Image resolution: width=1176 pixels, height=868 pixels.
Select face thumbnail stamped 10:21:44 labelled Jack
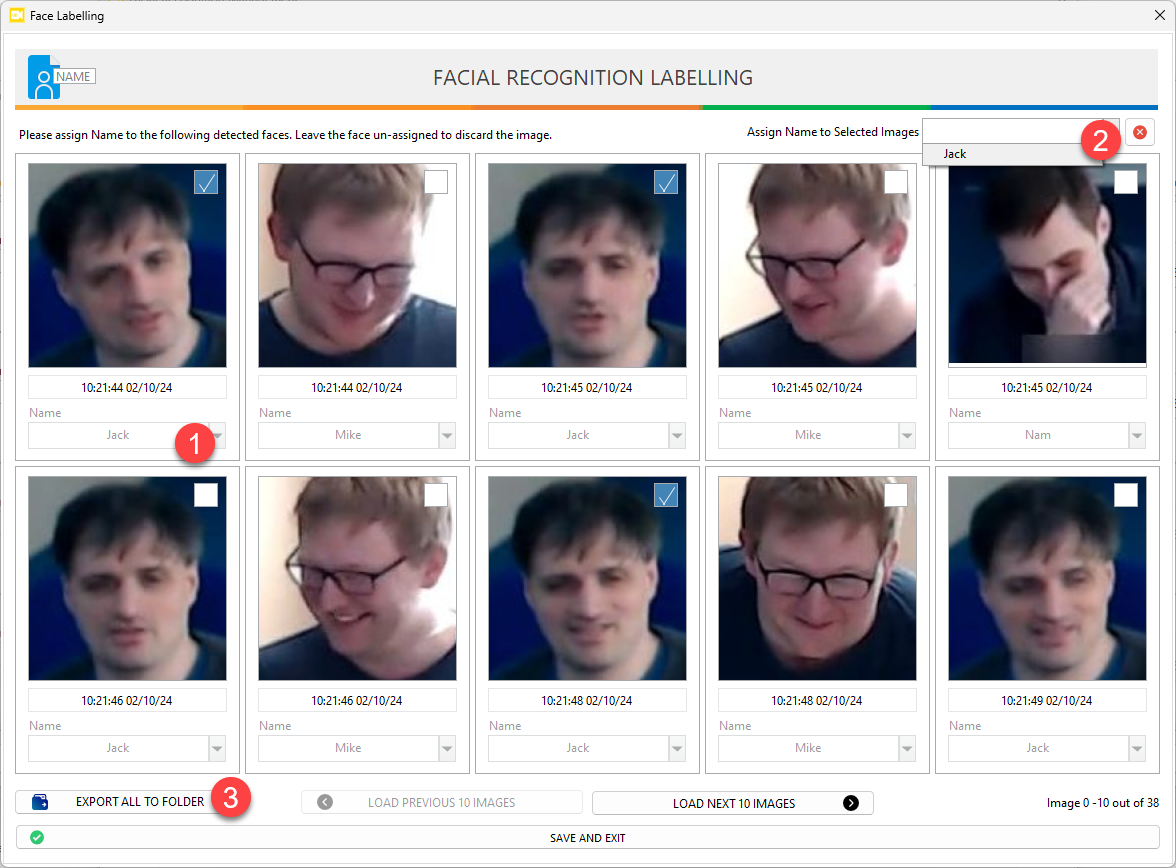tap(128, 266)
